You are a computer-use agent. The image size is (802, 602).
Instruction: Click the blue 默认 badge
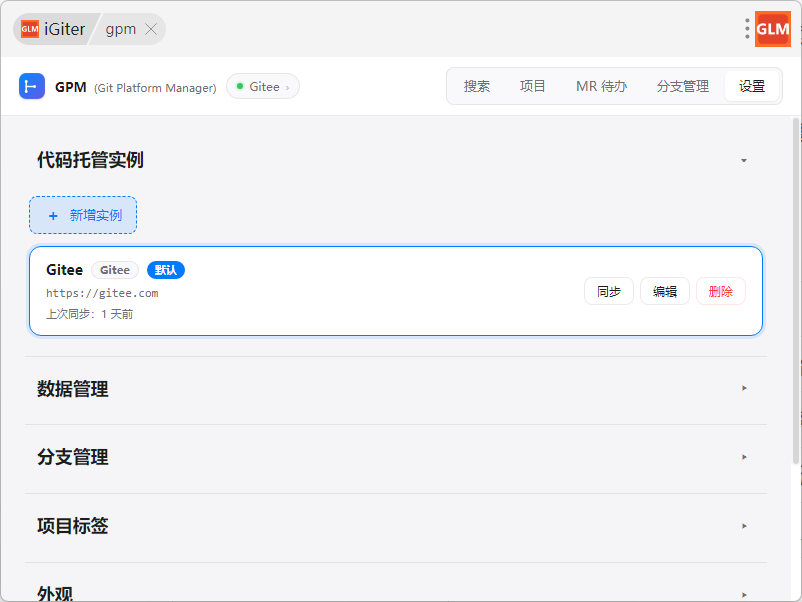tap(166, 270)
